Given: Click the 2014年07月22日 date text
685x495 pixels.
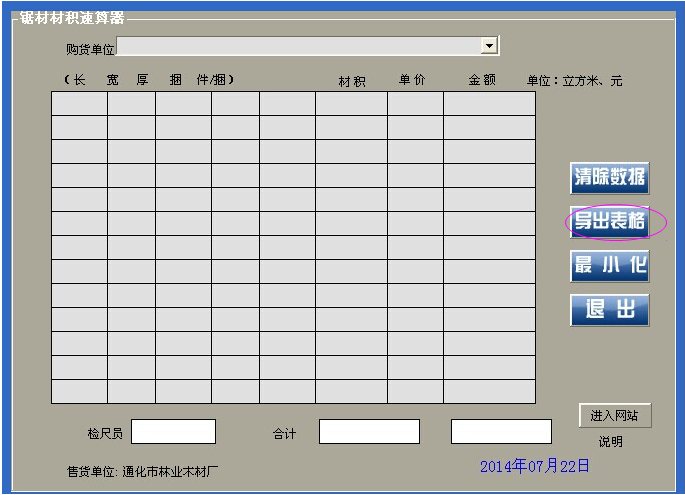Looking at the screenshot, I should (x=535, y=466).
